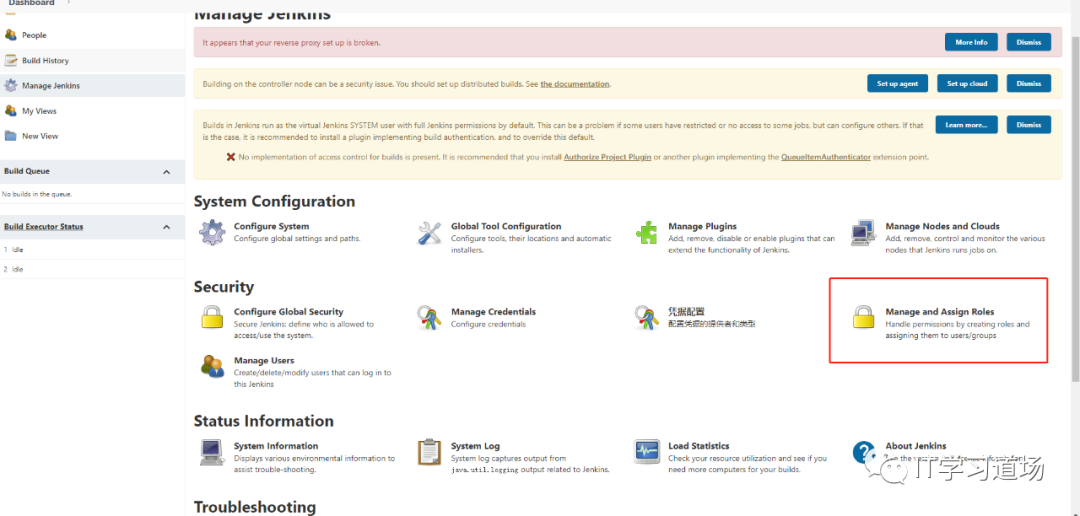Screen dimensions: 1080x516
Task: Click the 凭据配置 keys icon
Action: pos(647,318)
